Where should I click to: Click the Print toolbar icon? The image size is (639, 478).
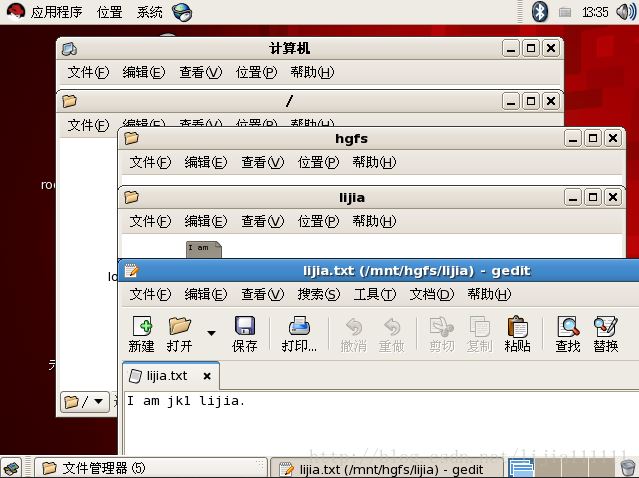[x=299, y=333]
